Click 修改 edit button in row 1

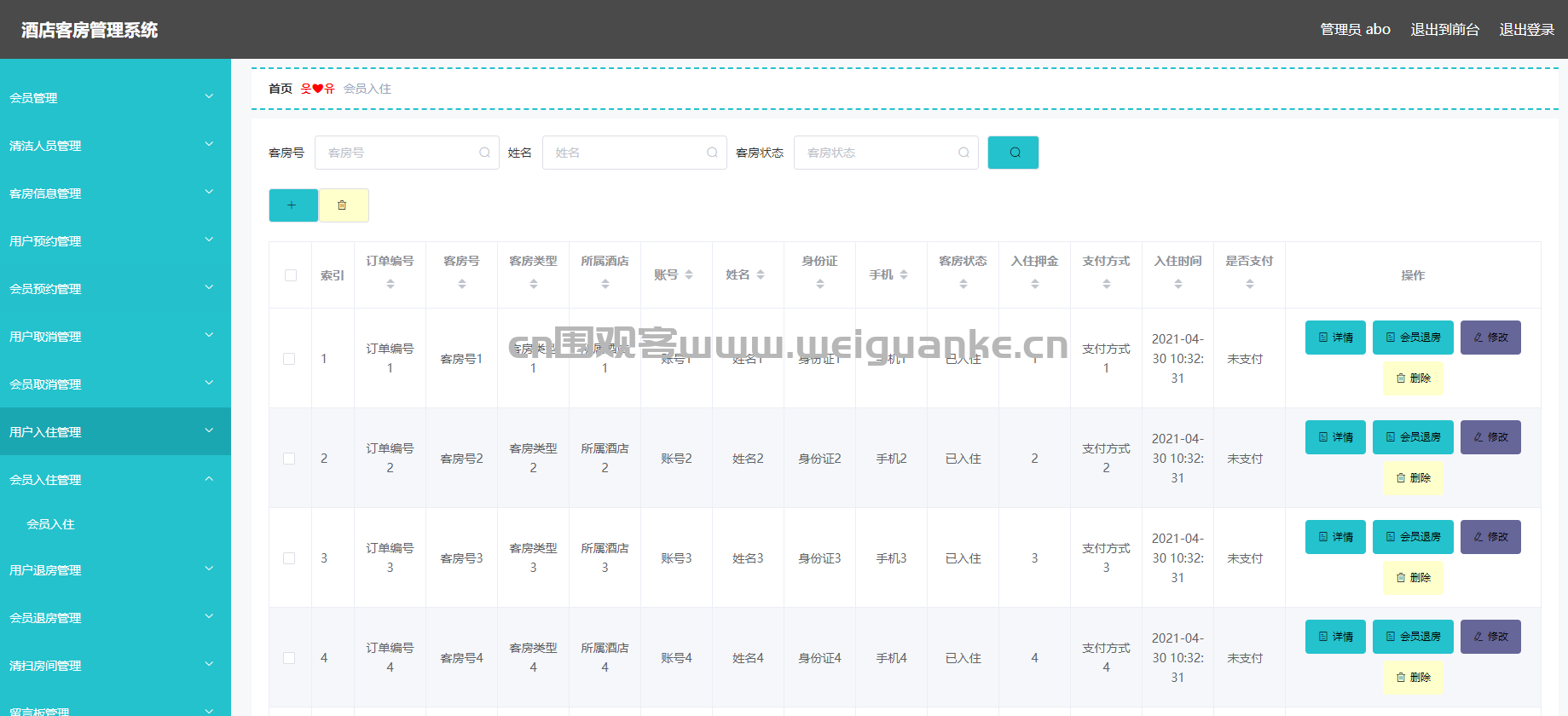[1490, 338]
